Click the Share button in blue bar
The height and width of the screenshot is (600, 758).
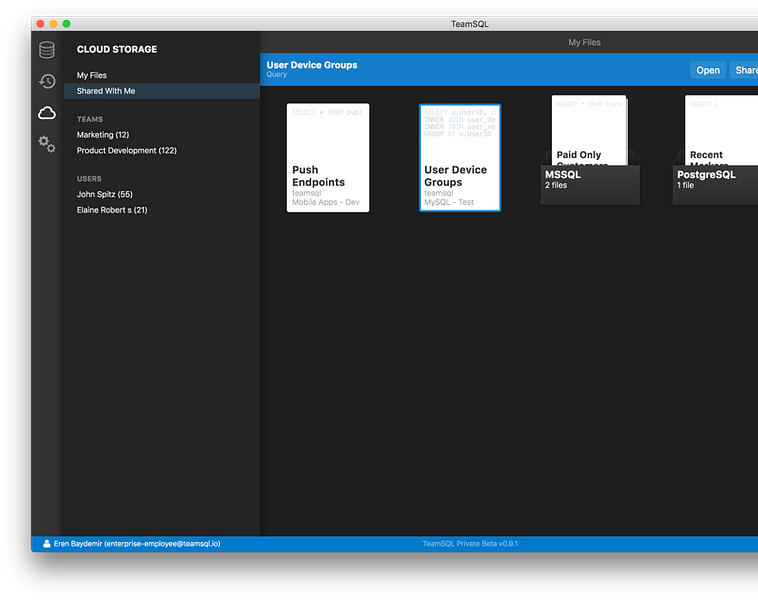click(x=744, y=70)
